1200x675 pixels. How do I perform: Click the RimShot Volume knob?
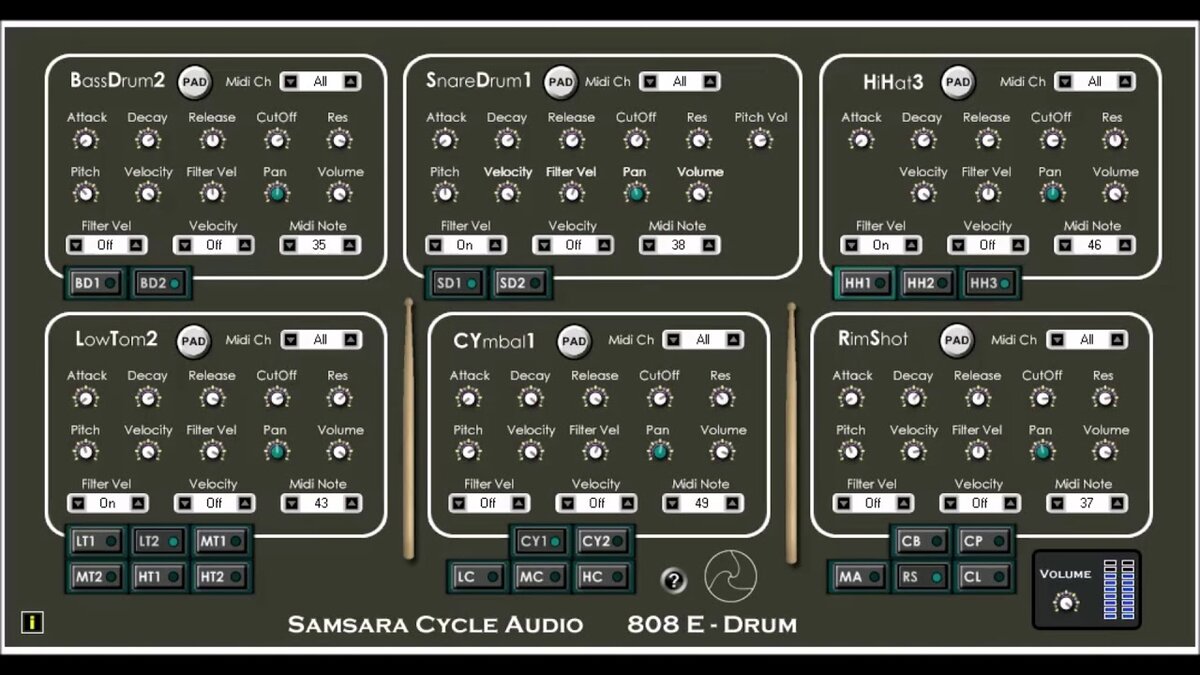click(x=1105, y=451)
